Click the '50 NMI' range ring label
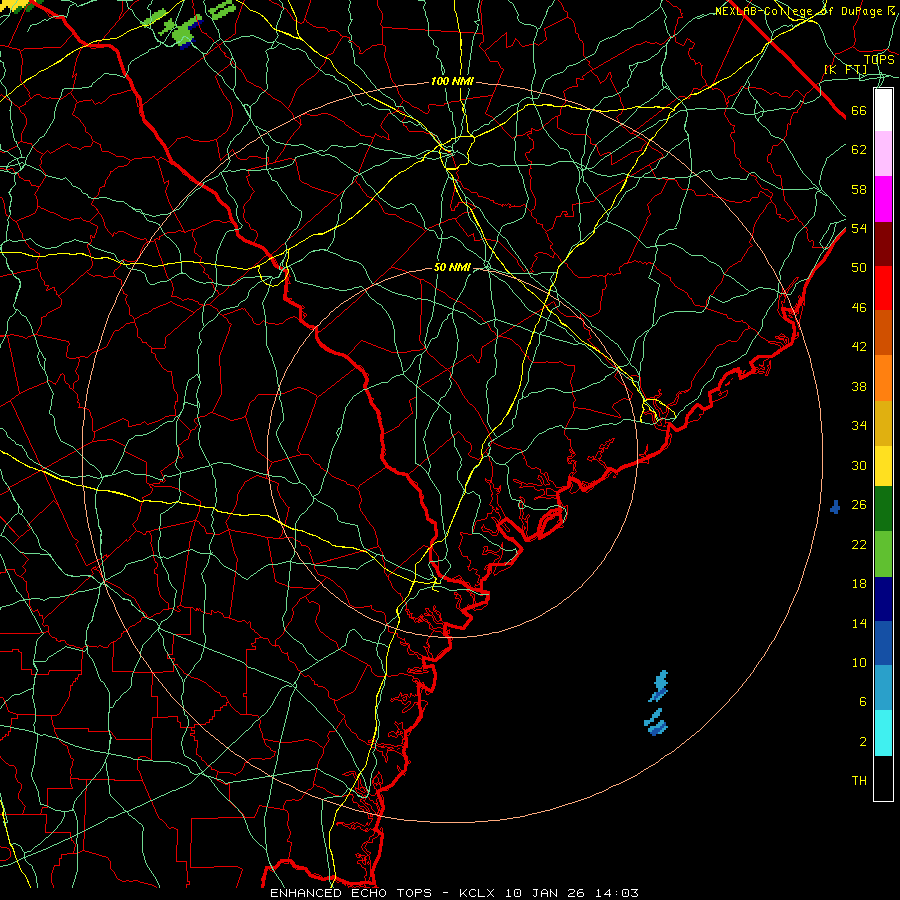Viewport: 900px width, 900px height. [x=452, y=267]
